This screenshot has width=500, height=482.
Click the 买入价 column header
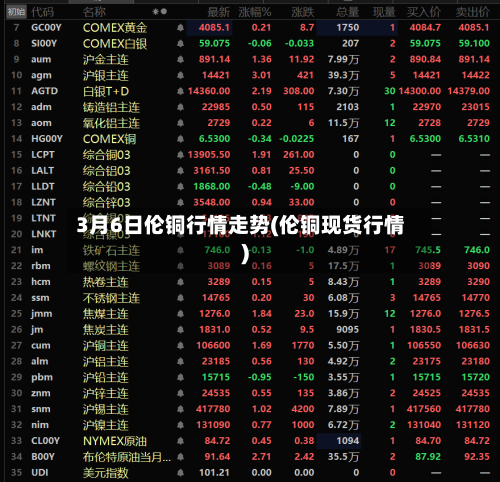click(424, 12)
